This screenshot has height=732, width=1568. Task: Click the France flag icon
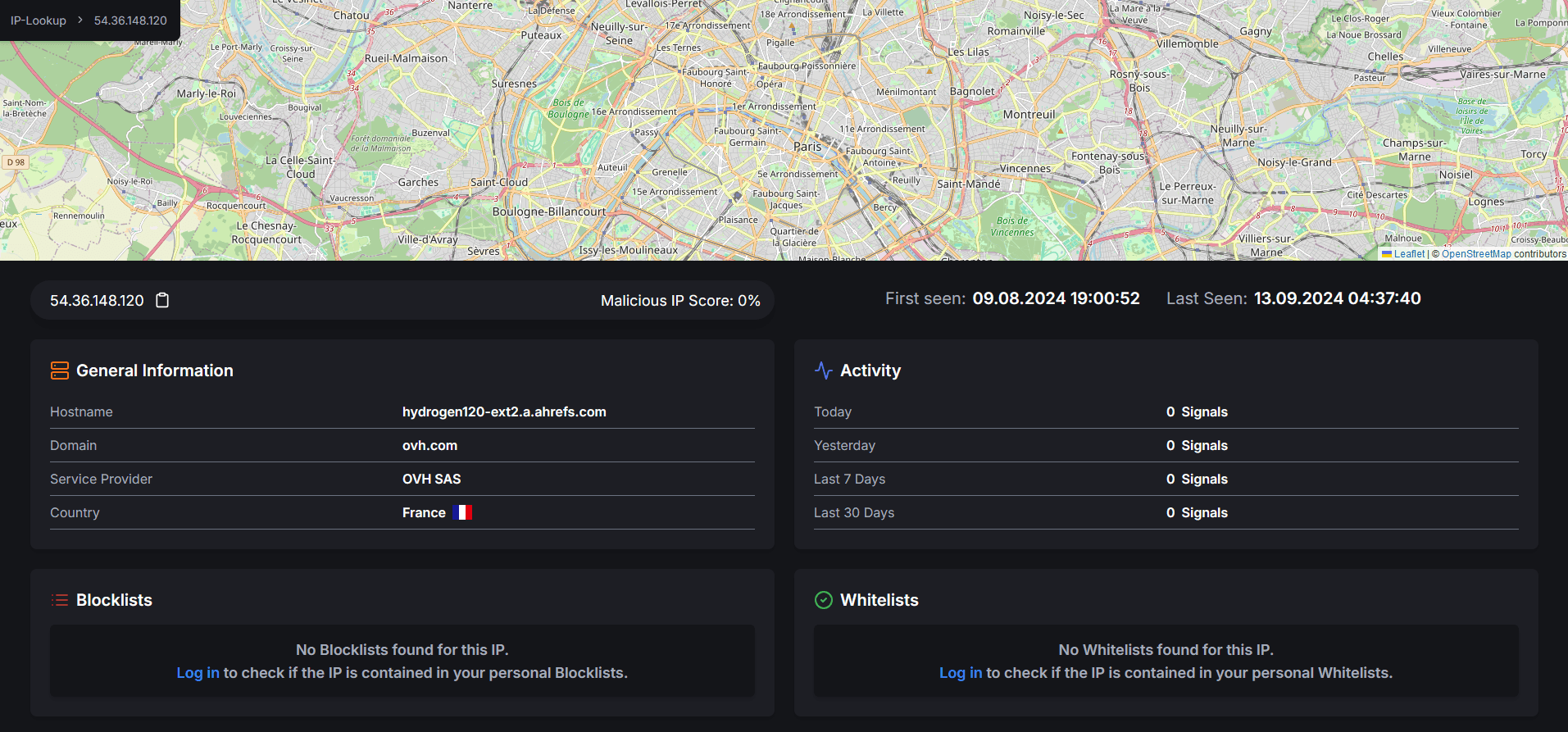[462, 512]
